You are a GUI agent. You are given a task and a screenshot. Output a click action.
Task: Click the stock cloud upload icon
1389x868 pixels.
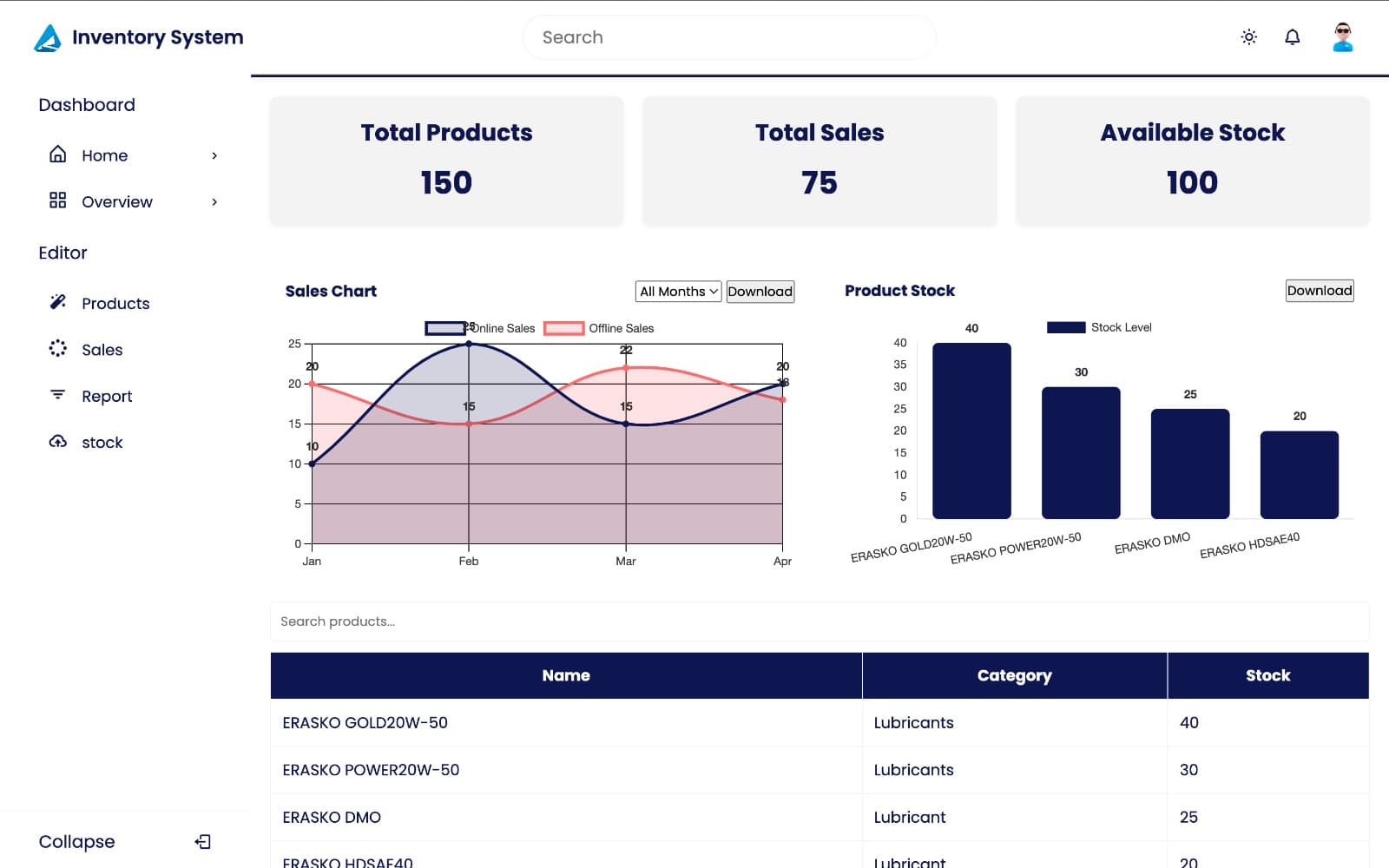[57, 442]
